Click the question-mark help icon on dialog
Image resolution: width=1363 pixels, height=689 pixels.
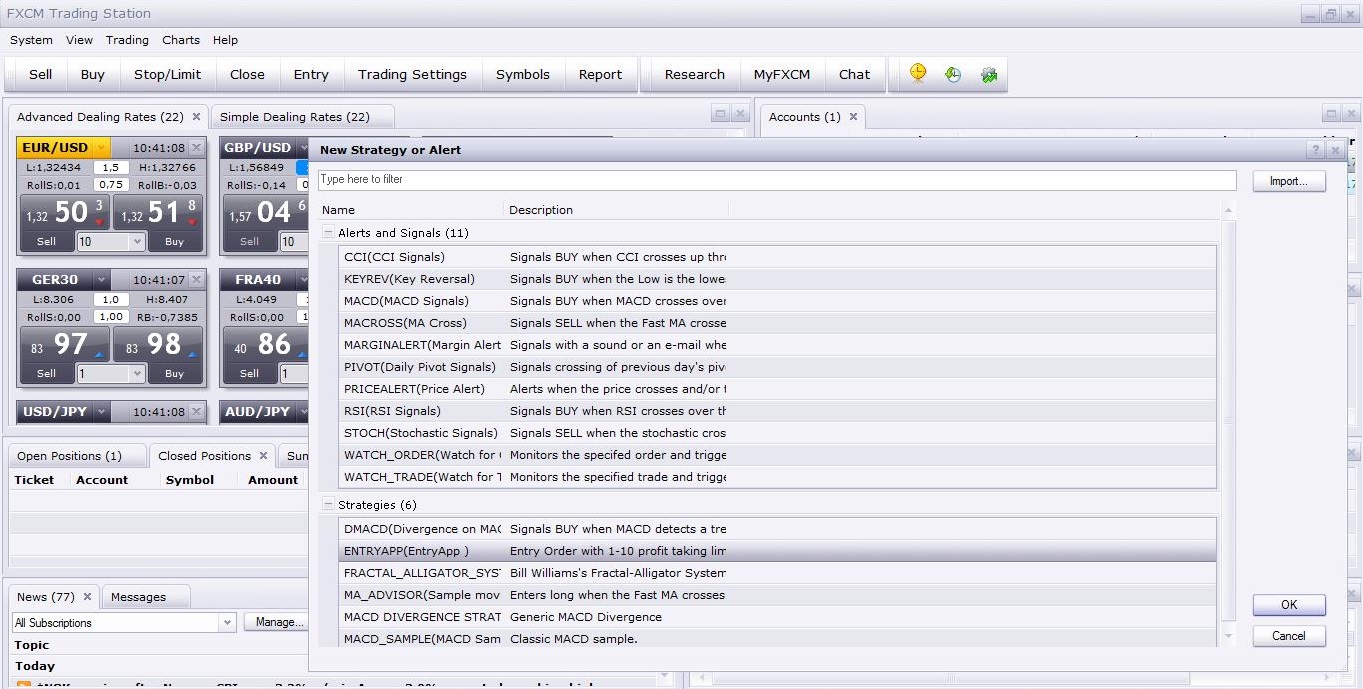[x=1317, y=149]
